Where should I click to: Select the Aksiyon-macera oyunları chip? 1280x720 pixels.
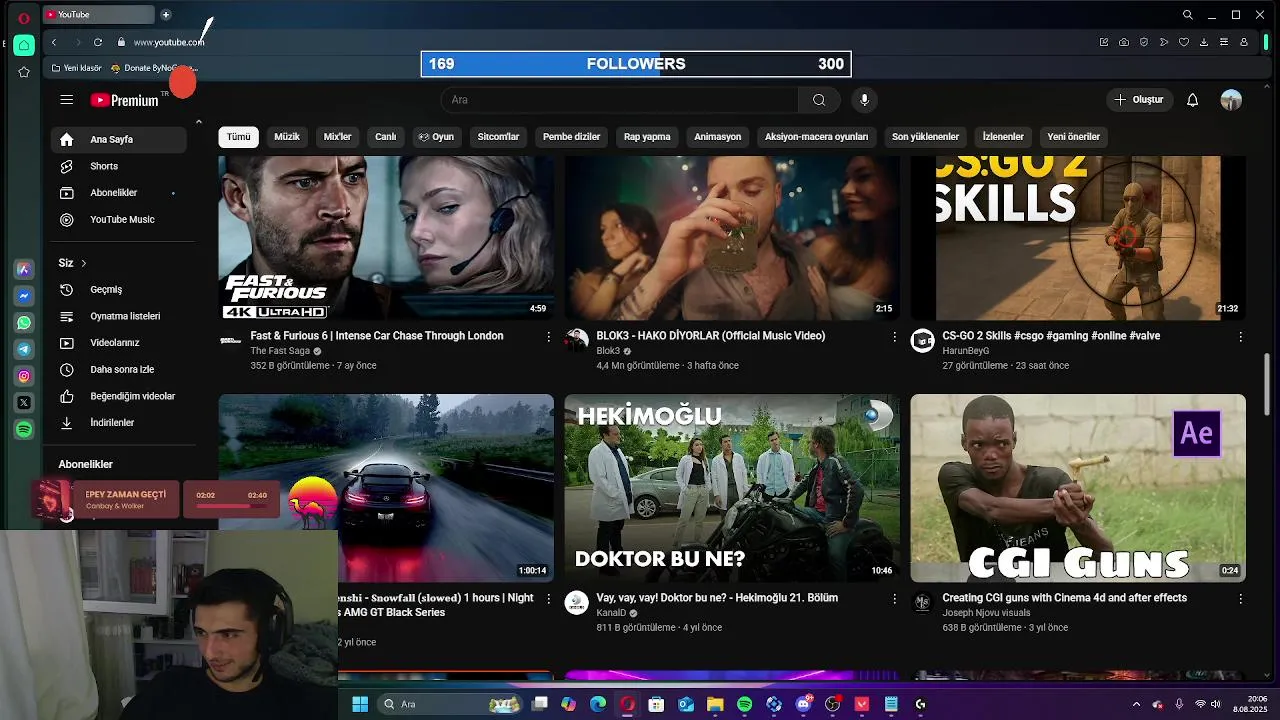coord(816,137)
